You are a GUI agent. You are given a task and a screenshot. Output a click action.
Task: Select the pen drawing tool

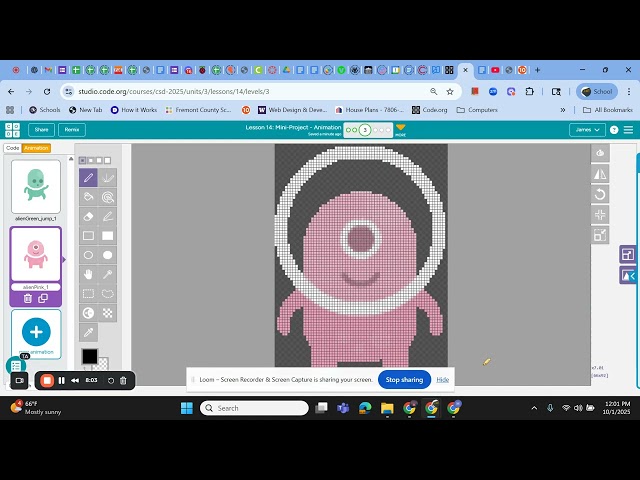pyautogui.click(x=88, y=178)
